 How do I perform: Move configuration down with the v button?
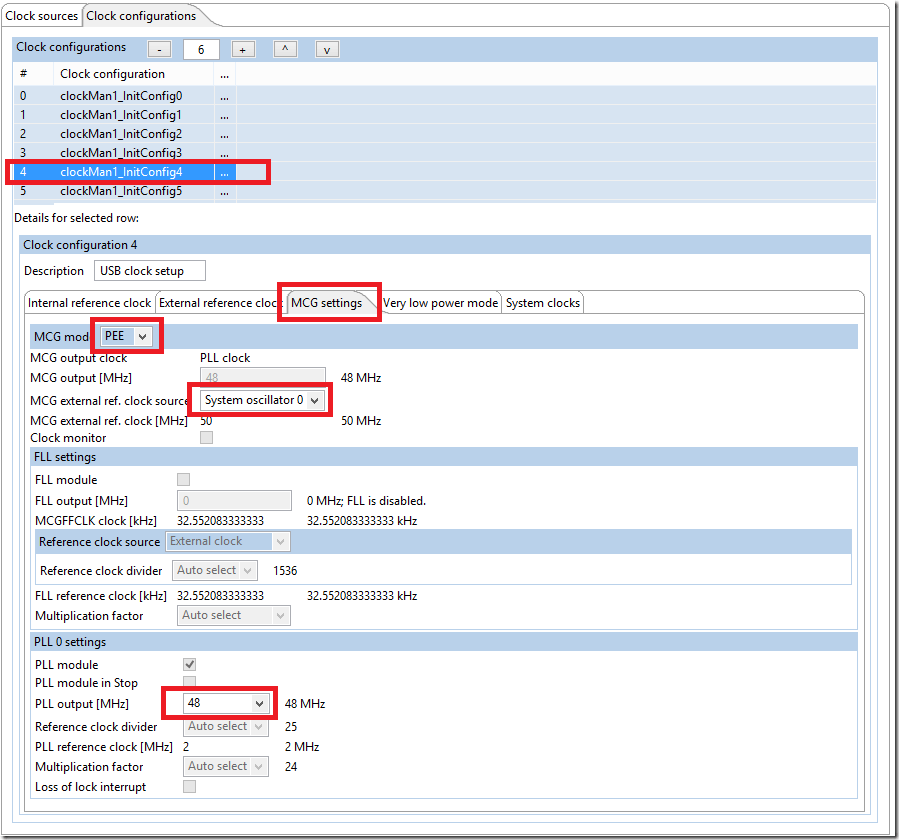(x=328, y=49)
